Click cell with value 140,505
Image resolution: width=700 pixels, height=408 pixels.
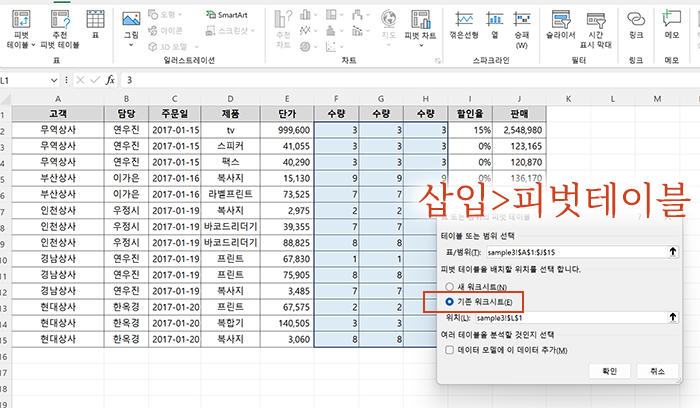click(x=287, y=323)
